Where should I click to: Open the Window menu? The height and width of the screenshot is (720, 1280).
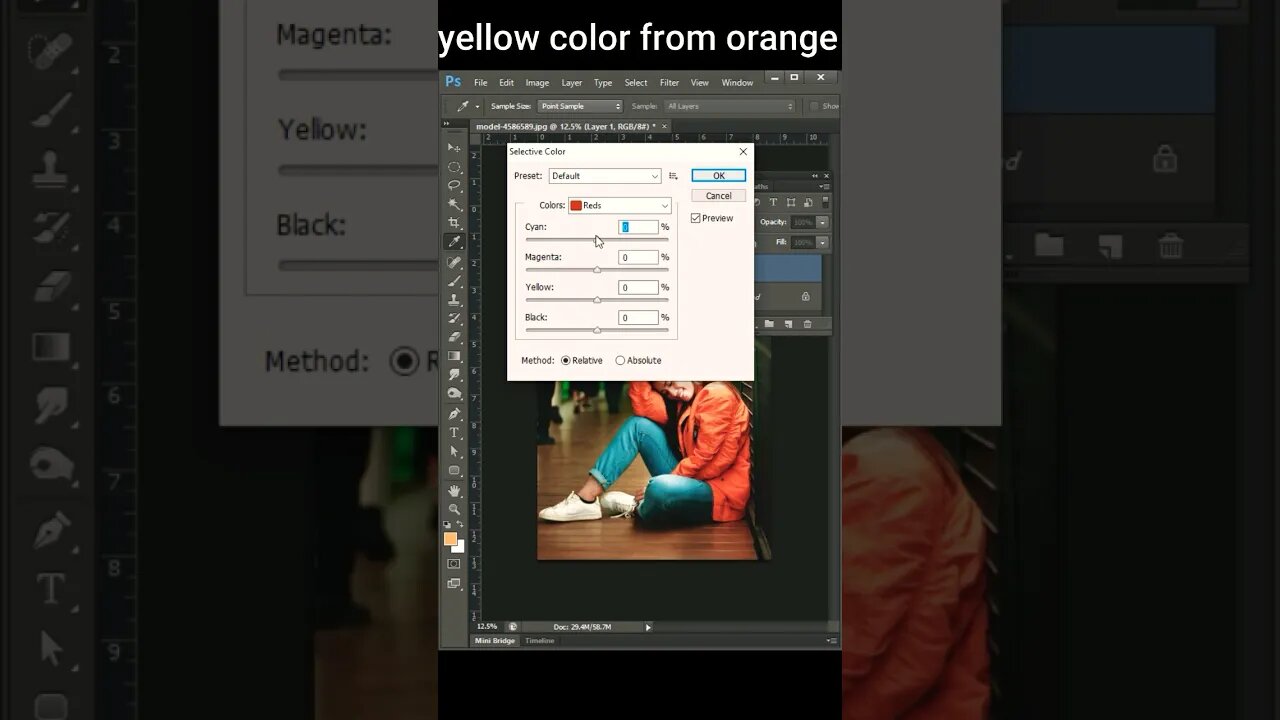(x=737, y=83)
